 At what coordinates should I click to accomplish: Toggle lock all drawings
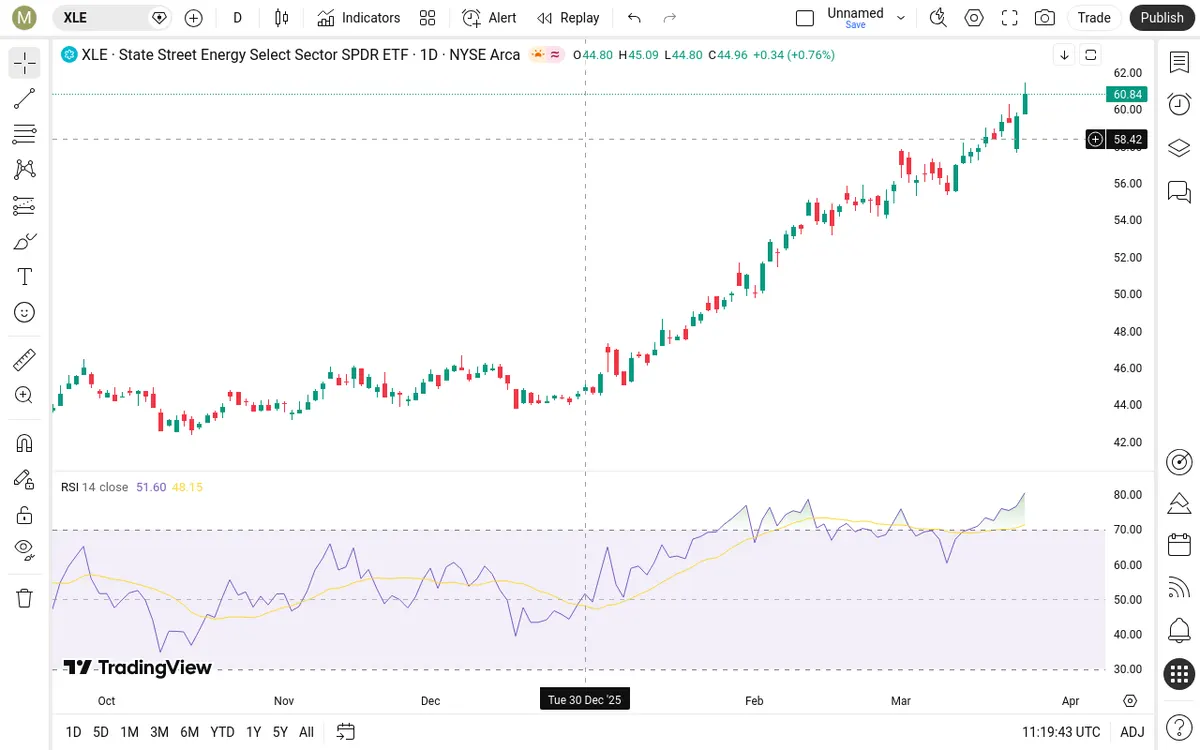(24, 515)
